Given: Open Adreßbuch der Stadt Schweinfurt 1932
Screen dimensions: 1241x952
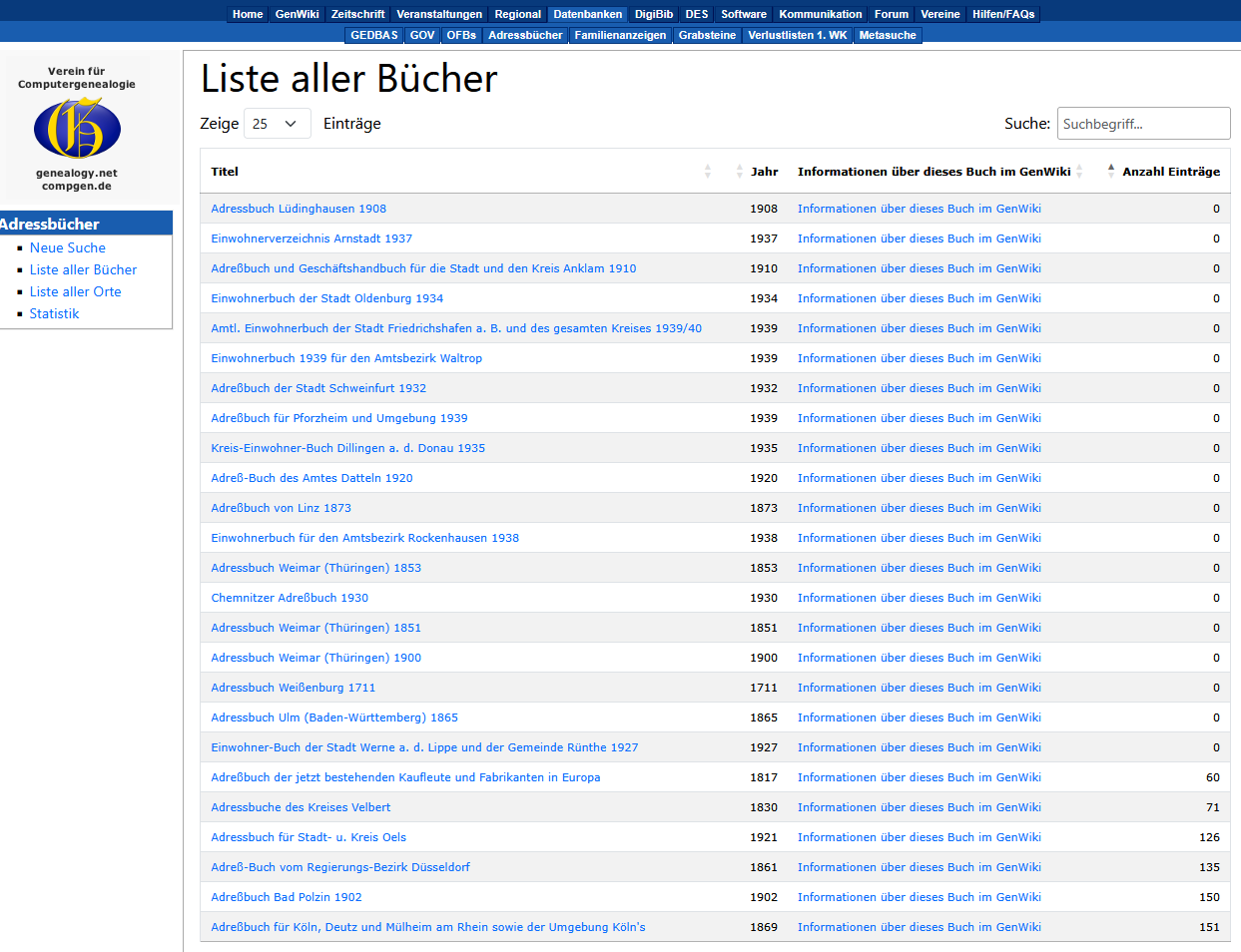Looking at the screenshot, I should click(x=318, y=388).
